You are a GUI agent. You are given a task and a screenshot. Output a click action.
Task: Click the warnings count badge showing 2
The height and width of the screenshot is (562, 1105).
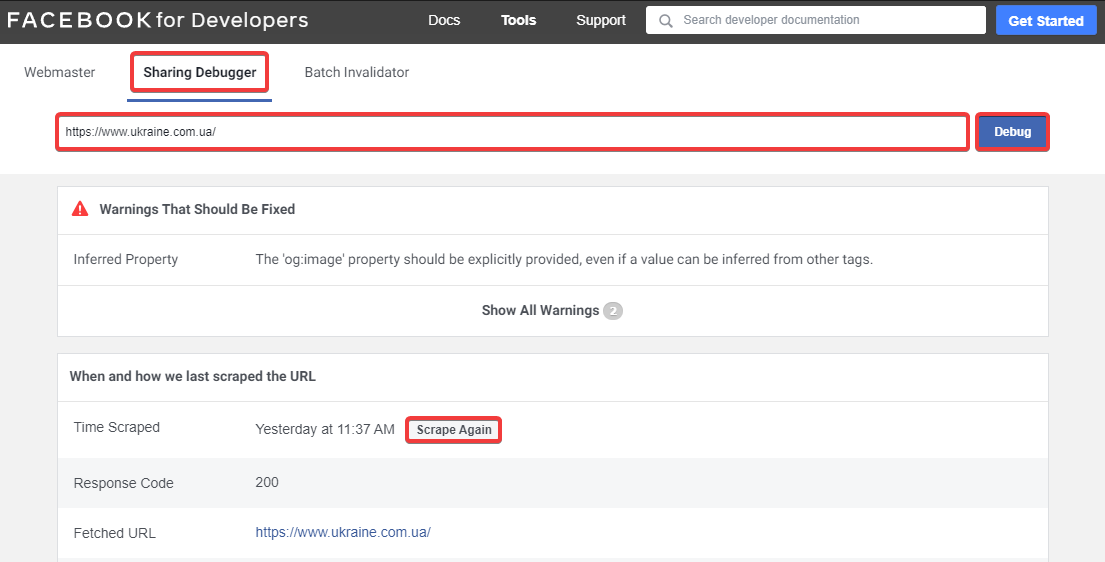coord(613,311)
